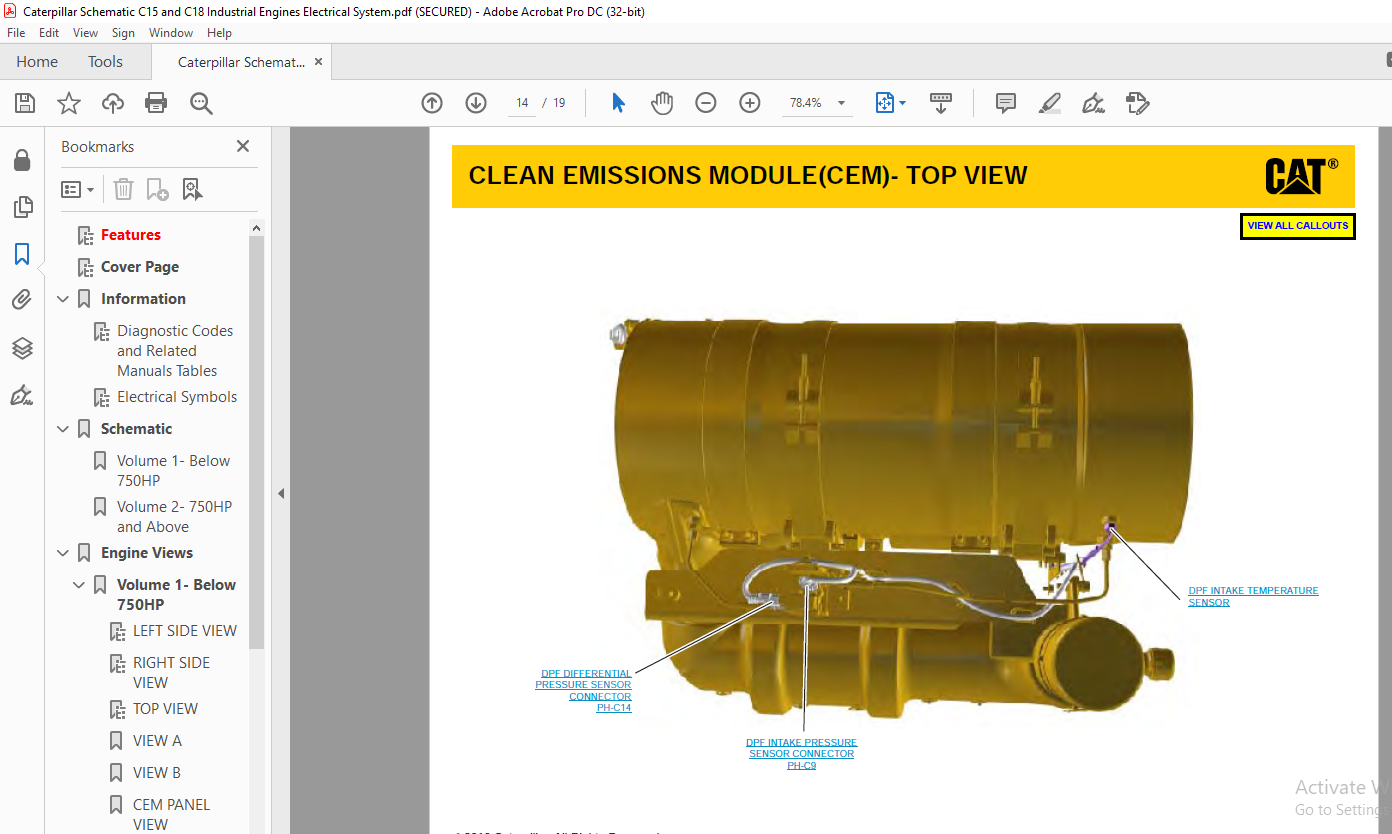Click the page number input field
Image resolution: width=1392 pixels, height=834 pixels.
pos(522,103)
